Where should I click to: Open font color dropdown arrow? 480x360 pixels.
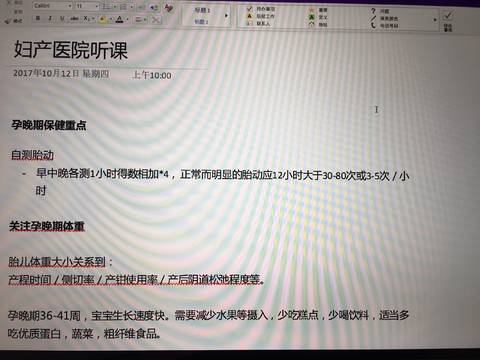[x=128, y=20]
